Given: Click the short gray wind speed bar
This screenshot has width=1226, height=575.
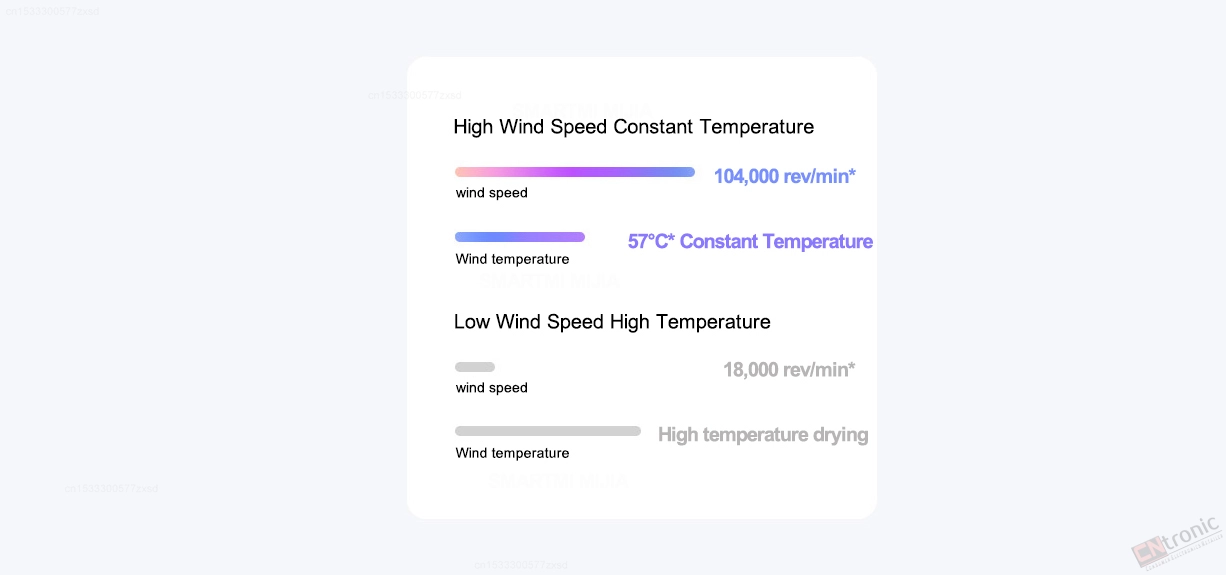Looking at the screenshot, I should 475,367.
